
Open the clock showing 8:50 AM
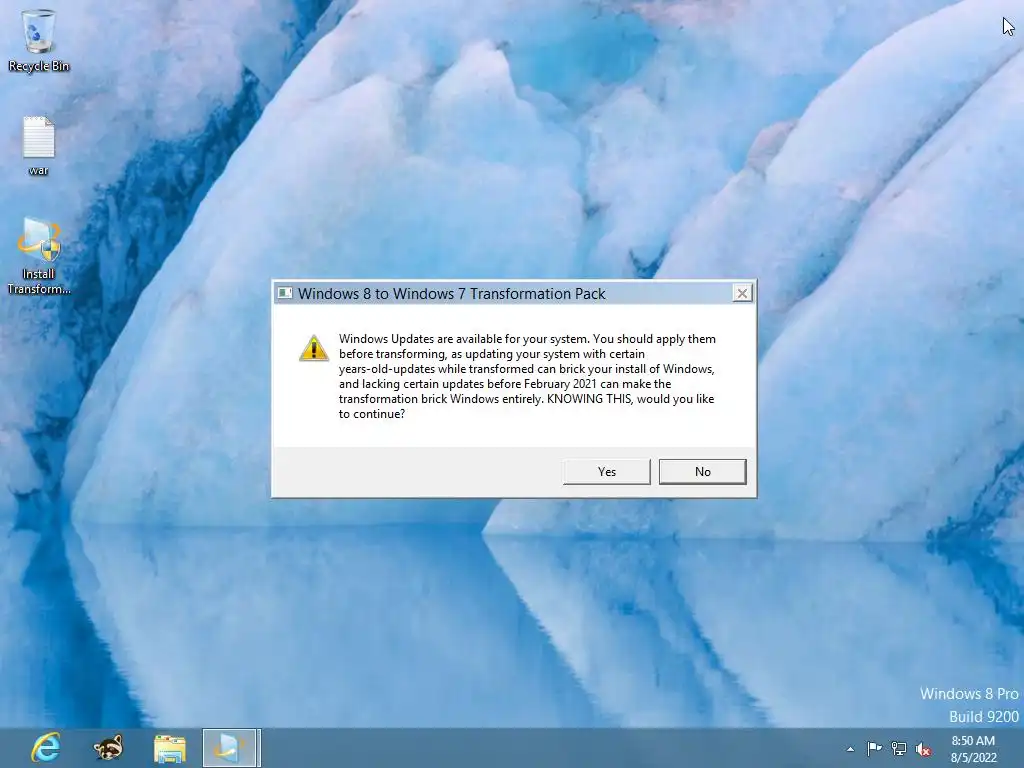point(973,749)
